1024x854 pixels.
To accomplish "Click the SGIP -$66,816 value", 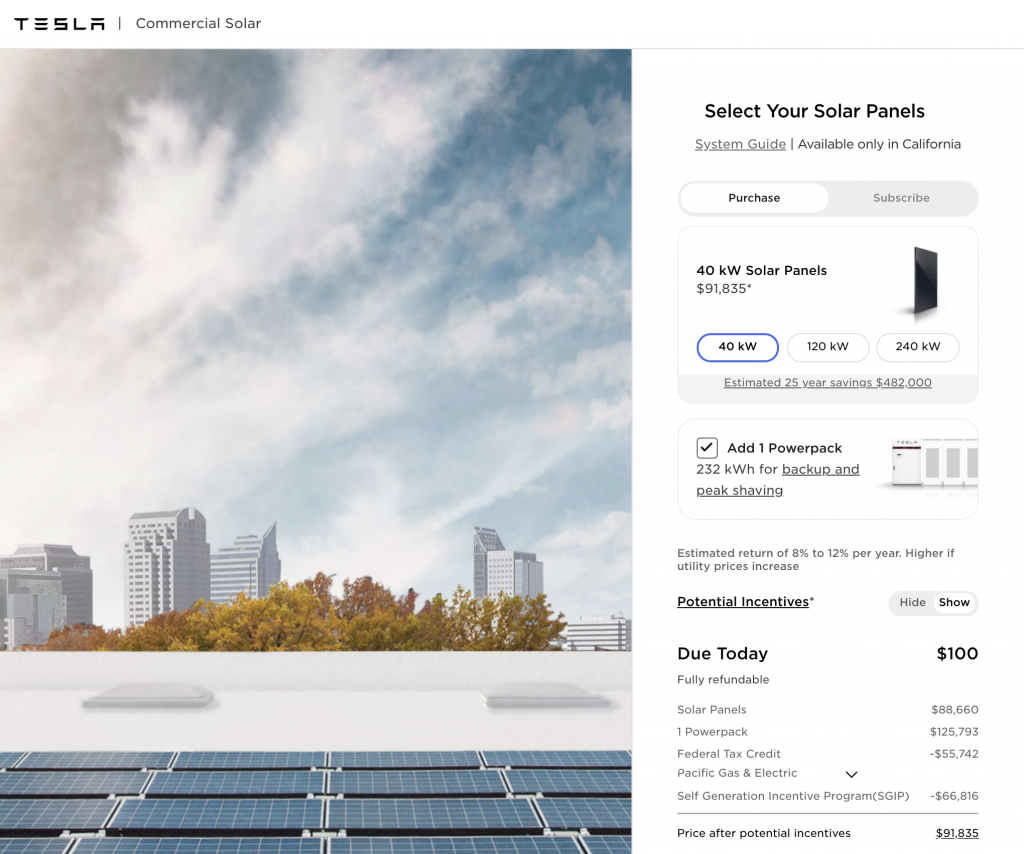I will pos(954,796).
